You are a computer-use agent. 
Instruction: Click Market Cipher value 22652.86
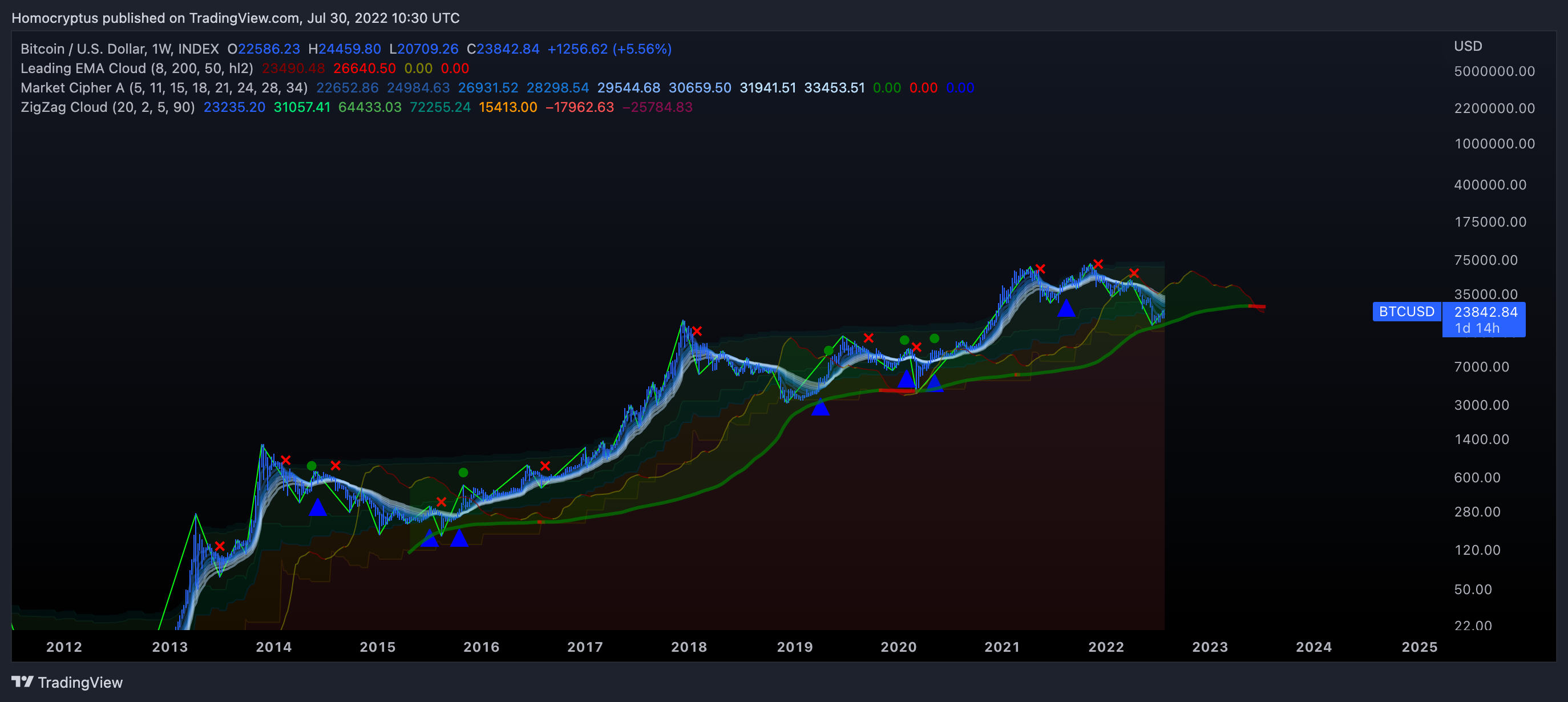click(x=347, y=88)
